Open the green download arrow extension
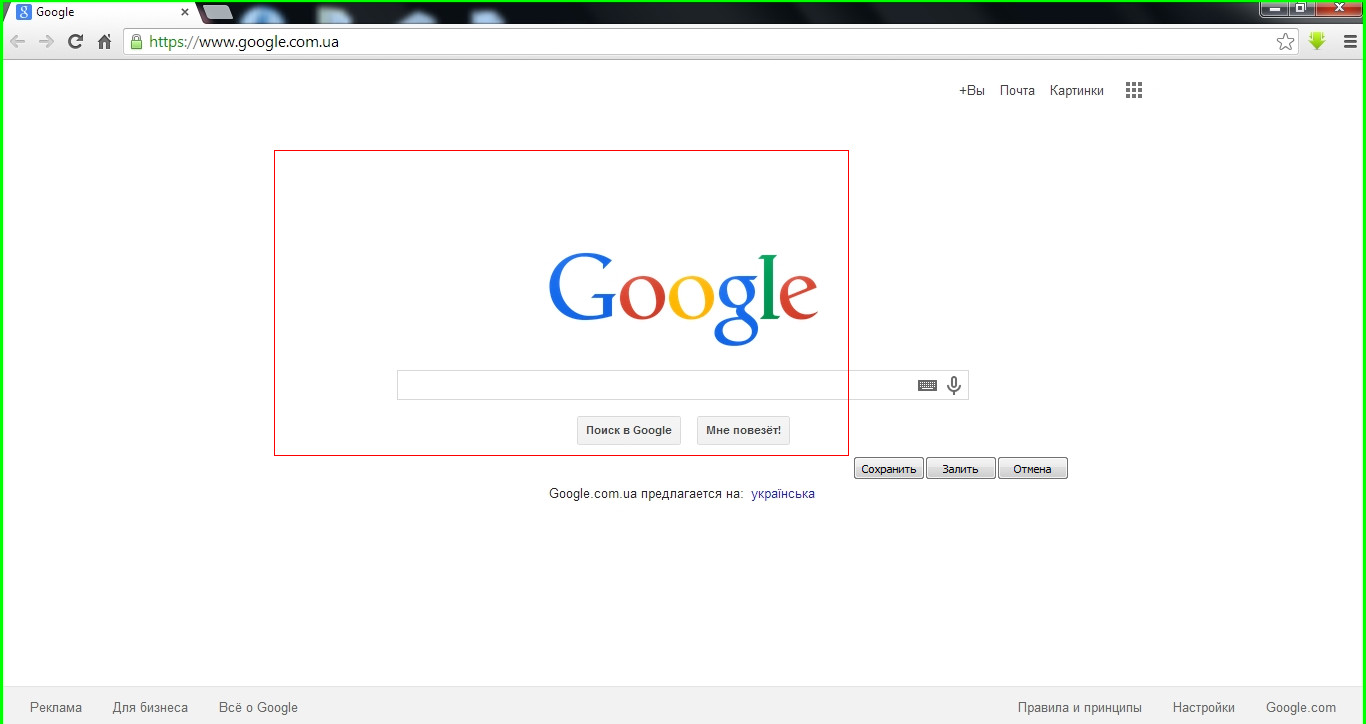This screenshot has width=1366, height=724. click(x=1317, y=41)
